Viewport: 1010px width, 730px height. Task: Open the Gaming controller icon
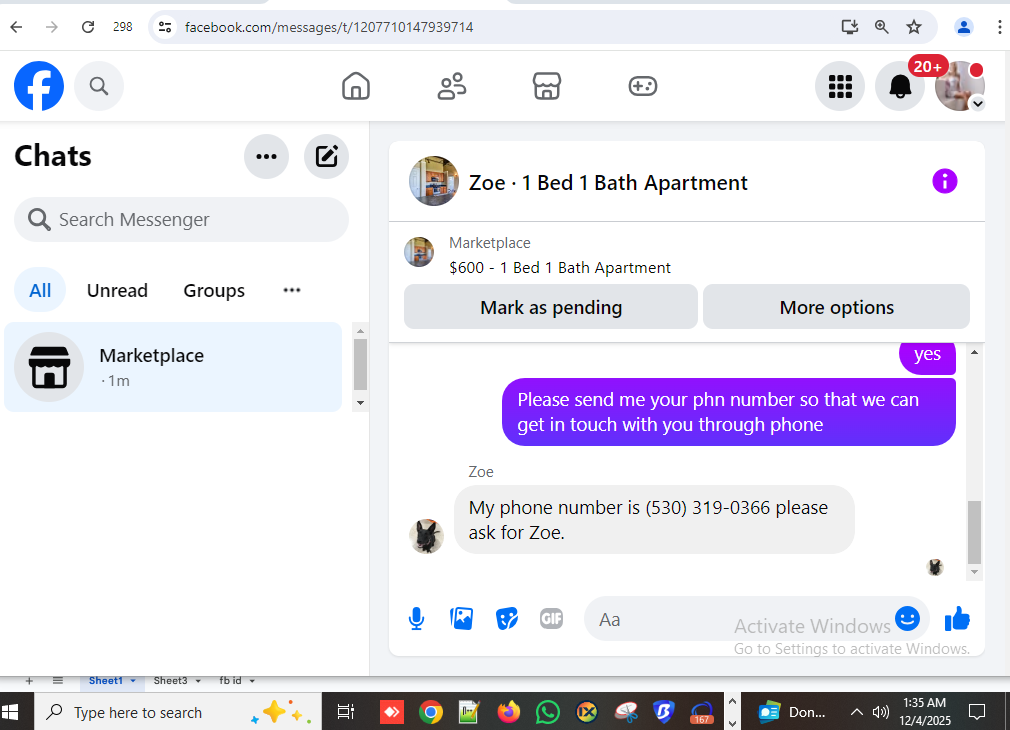point(642,86)
